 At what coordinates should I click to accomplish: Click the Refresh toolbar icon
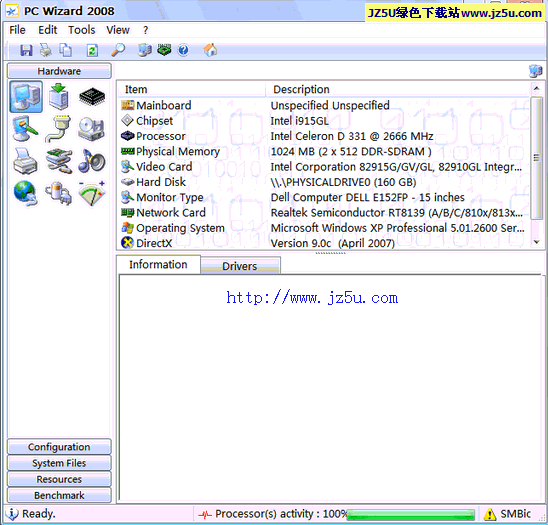(92, 50)
